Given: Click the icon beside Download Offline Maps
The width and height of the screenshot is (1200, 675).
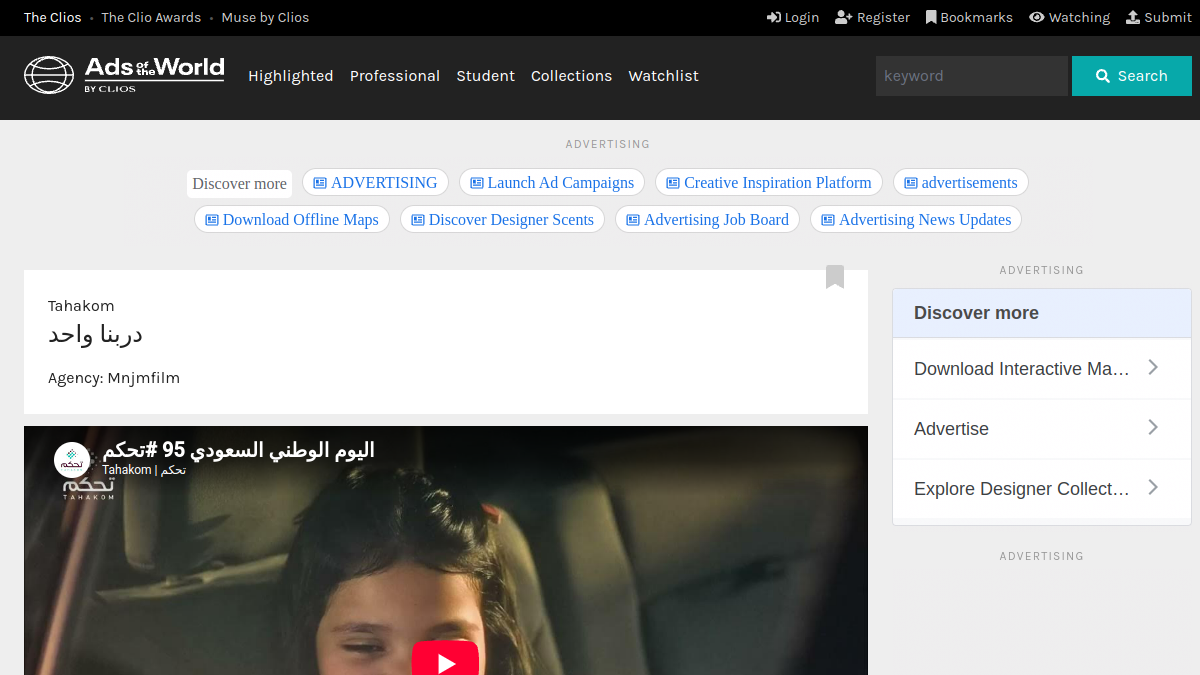Looking at the screenshot, I should 212,220.
